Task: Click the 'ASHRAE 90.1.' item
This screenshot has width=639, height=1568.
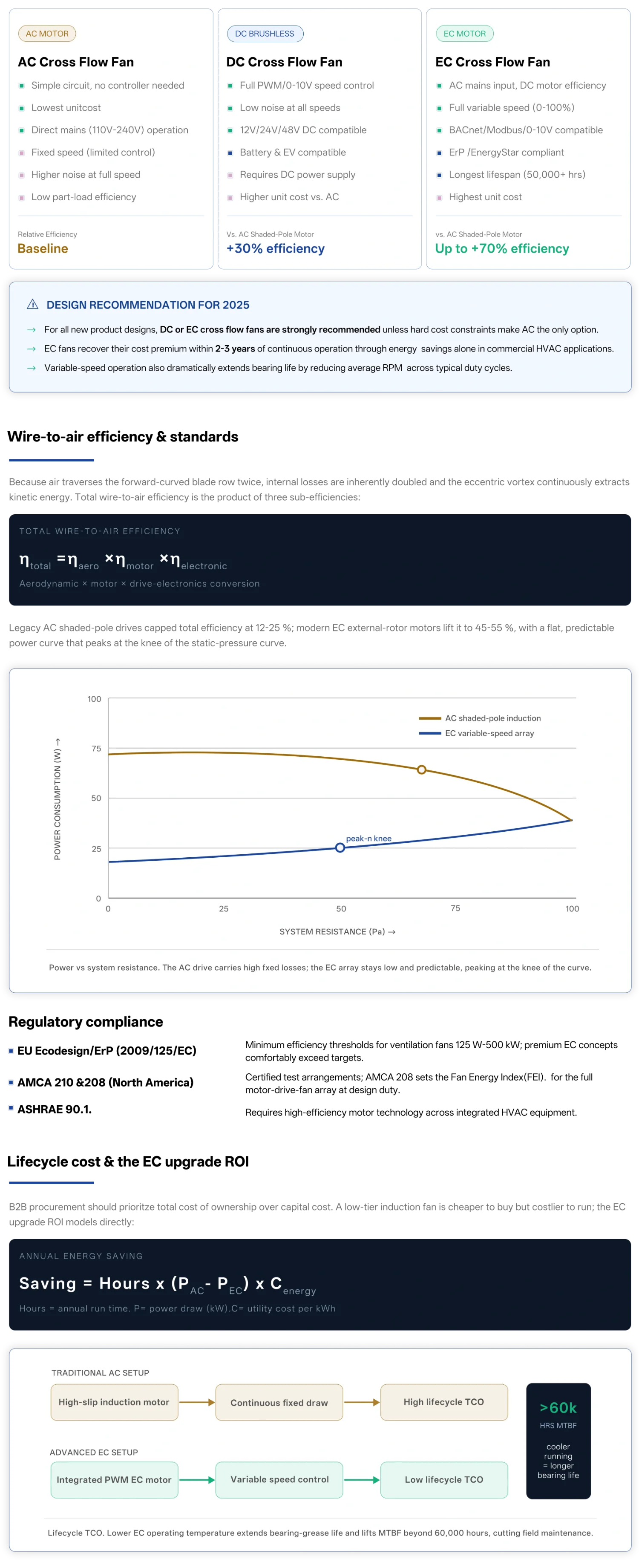Action: pyautogui.click(x=54, y=1109)
